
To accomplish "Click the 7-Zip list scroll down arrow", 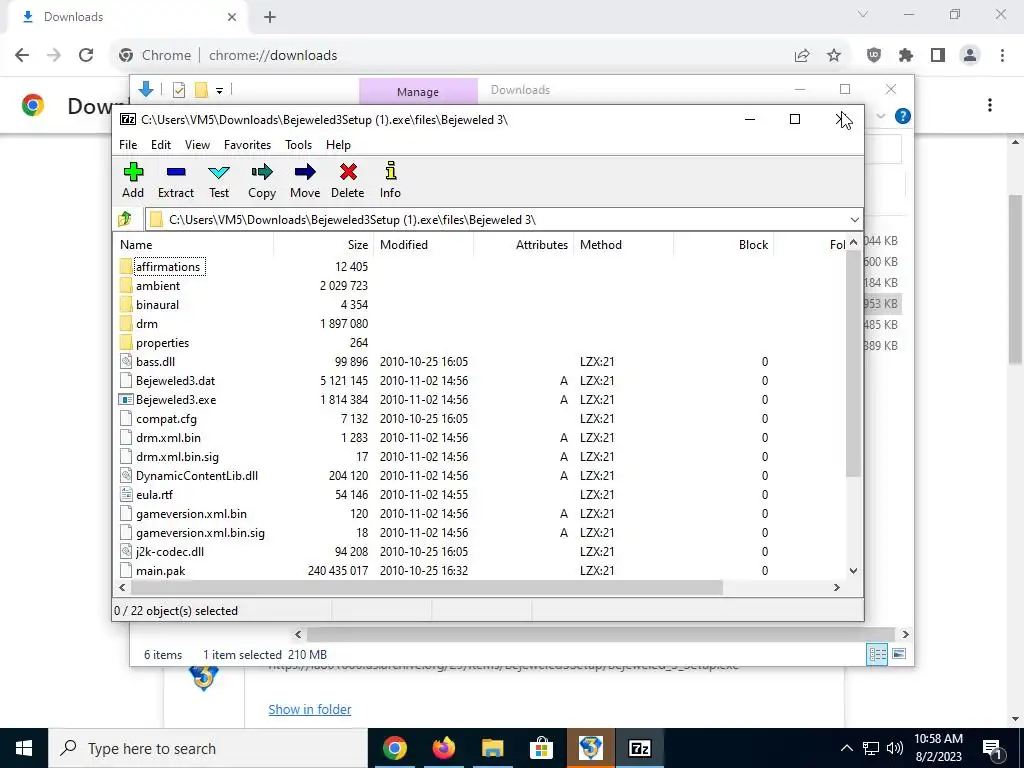I will [x=853, y=571].
